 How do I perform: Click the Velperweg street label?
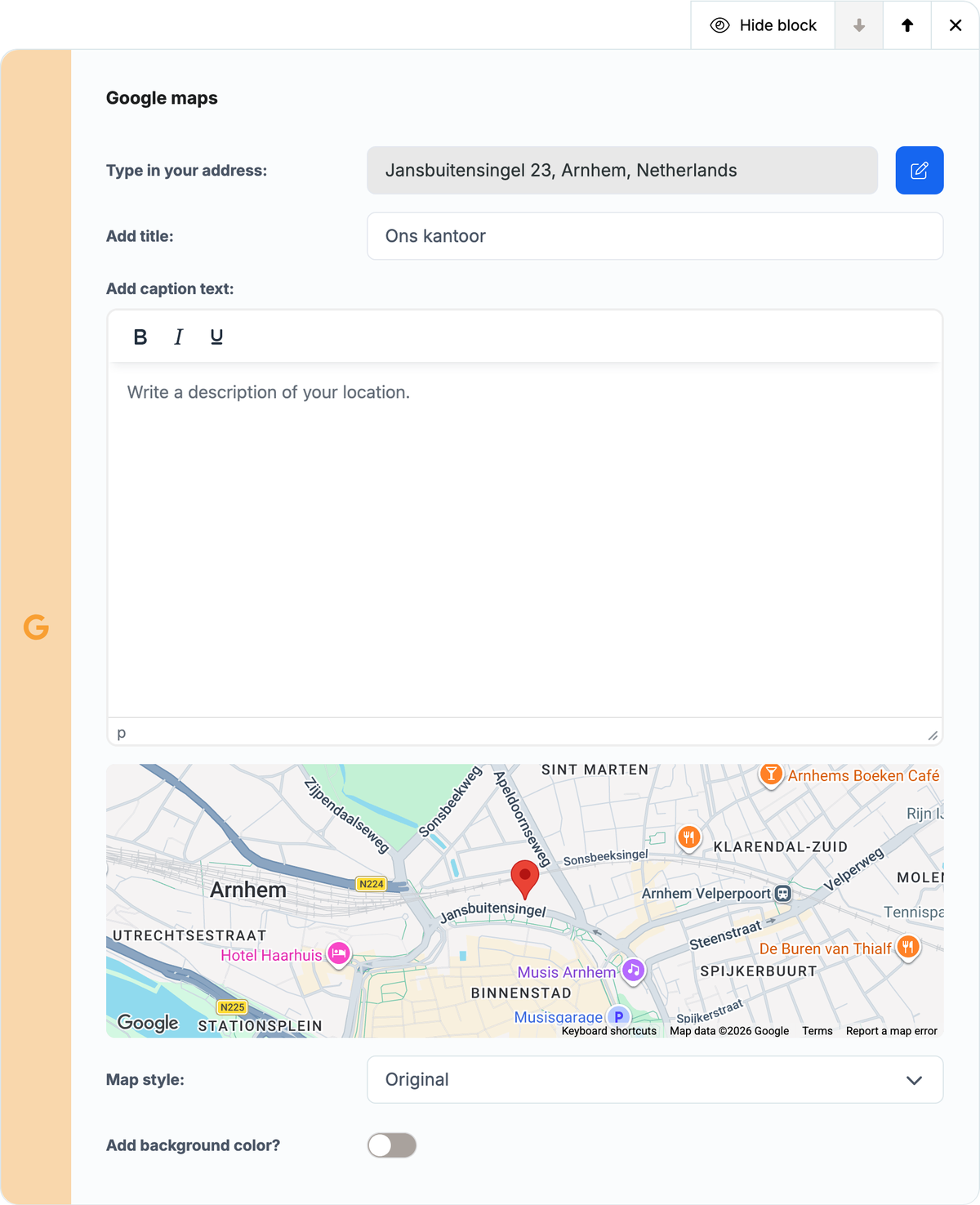pos(853,869)
